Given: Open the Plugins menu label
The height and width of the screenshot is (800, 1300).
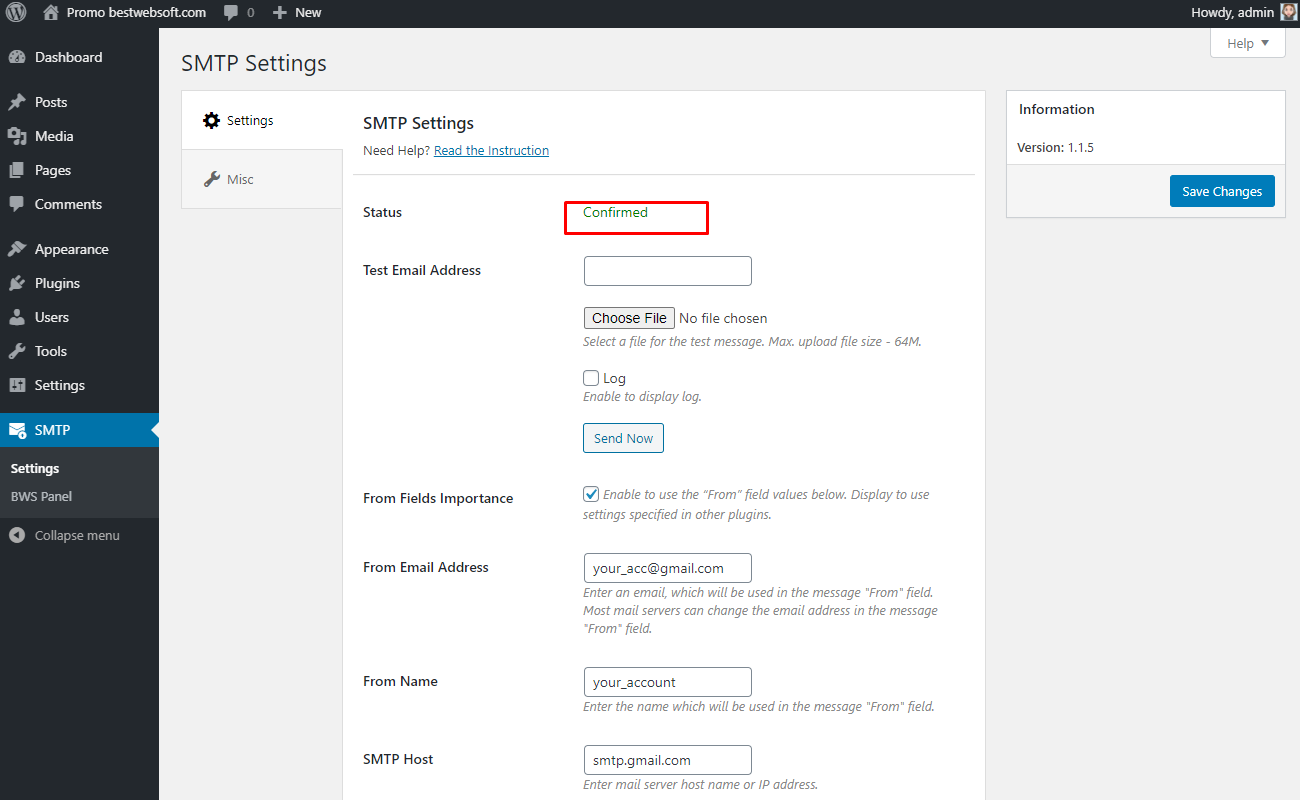Looking at the screenshot, I should (x=57, y=283).
